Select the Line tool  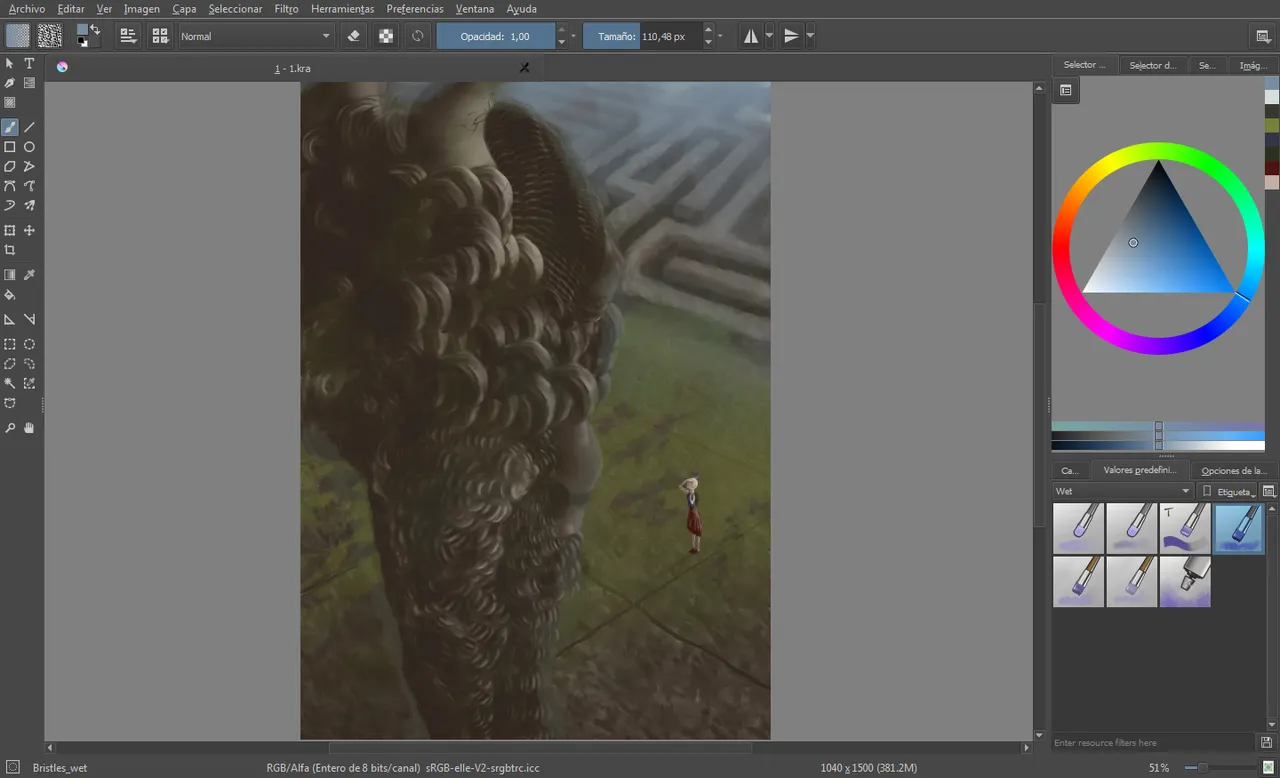pos(29,127)
